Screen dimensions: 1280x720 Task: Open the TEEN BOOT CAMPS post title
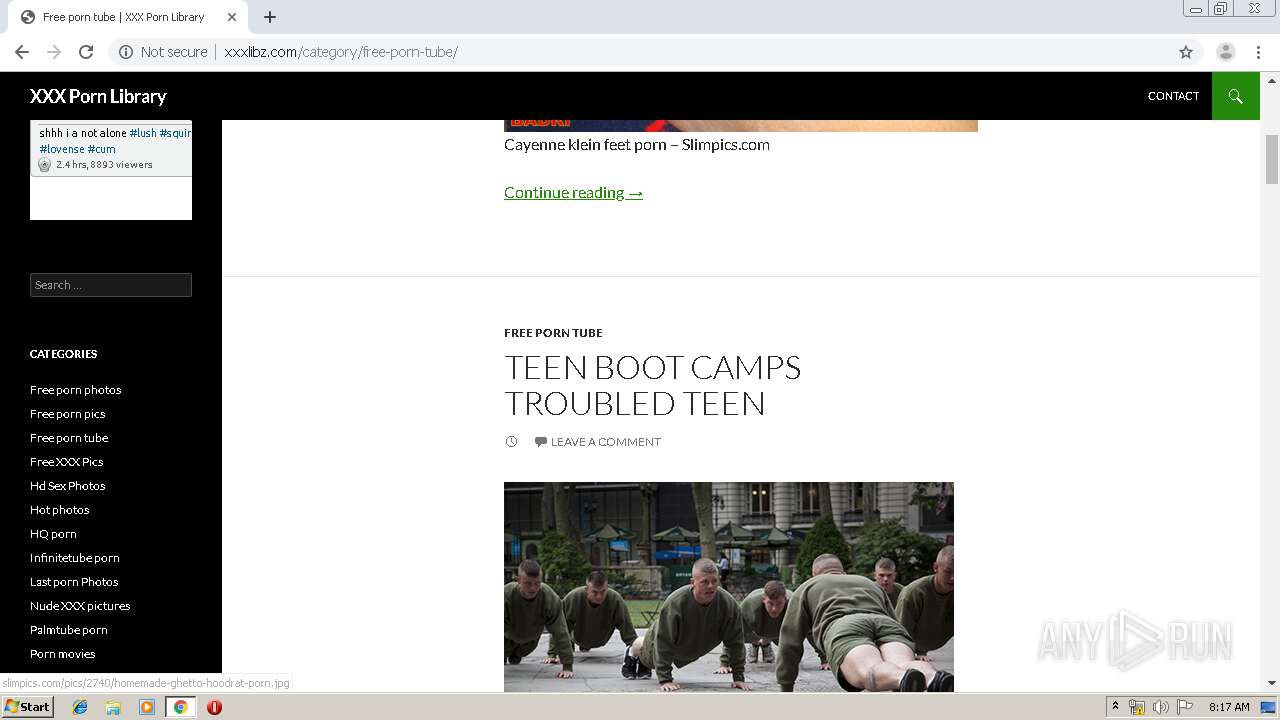point(652,385)
